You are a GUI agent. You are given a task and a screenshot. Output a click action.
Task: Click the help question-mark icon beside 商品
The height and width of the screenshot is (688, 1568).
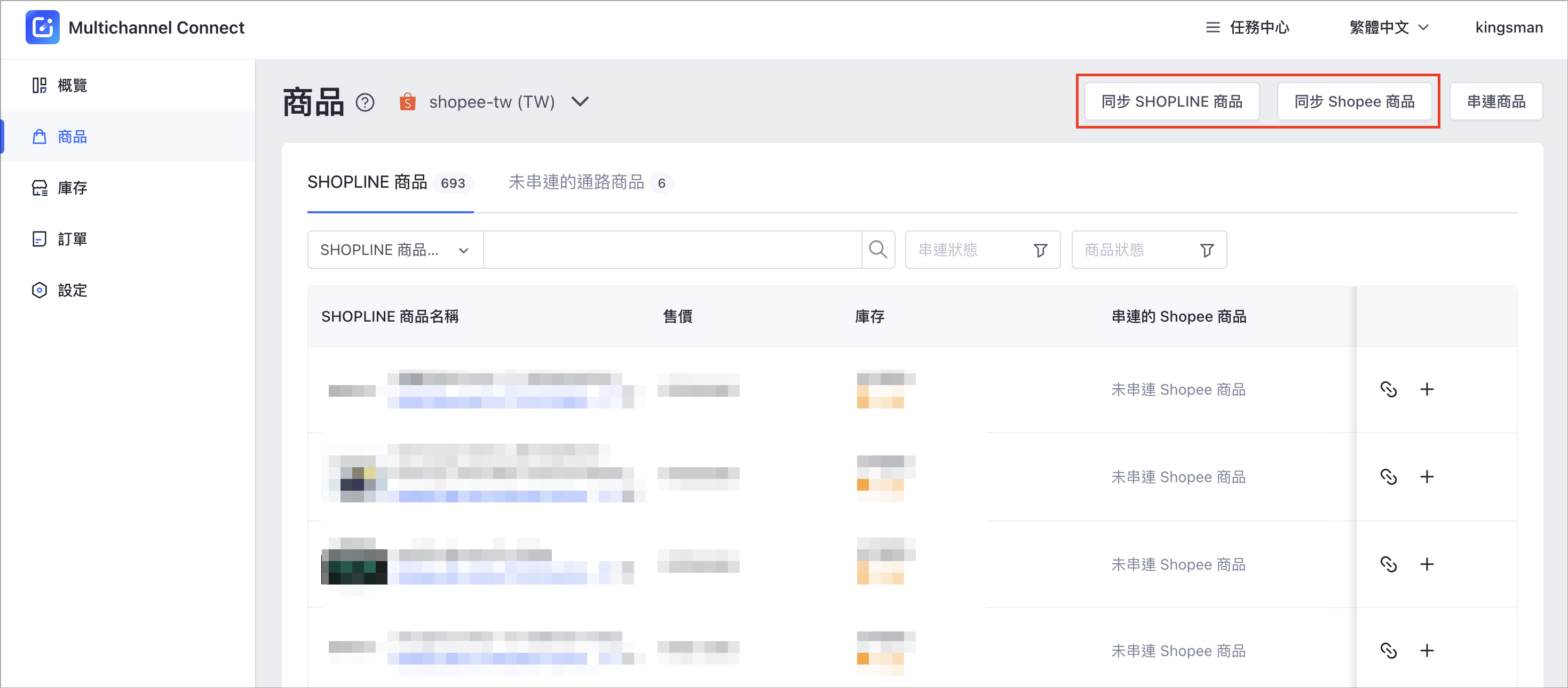[365, 102]
